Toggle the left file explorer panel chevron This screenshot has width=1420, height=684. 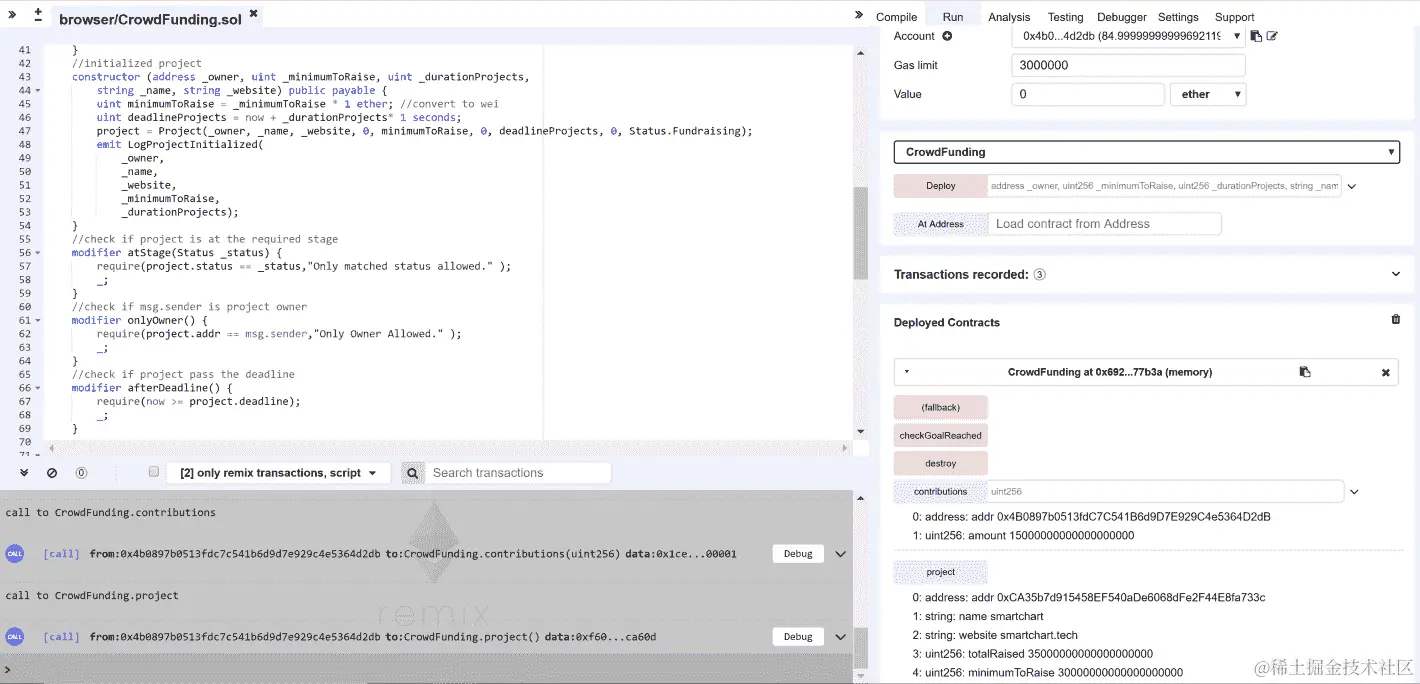(12, 14)
